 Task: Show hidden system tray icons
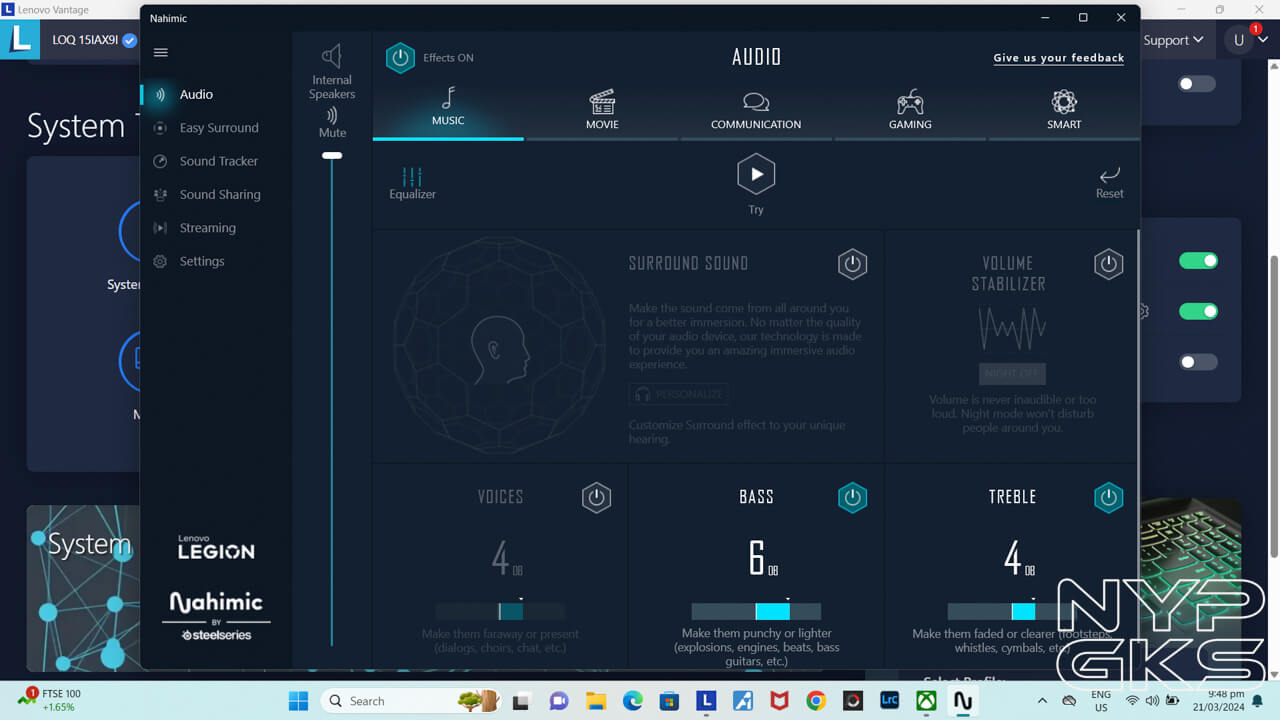pyautogui.click(x=1042, y=701)
